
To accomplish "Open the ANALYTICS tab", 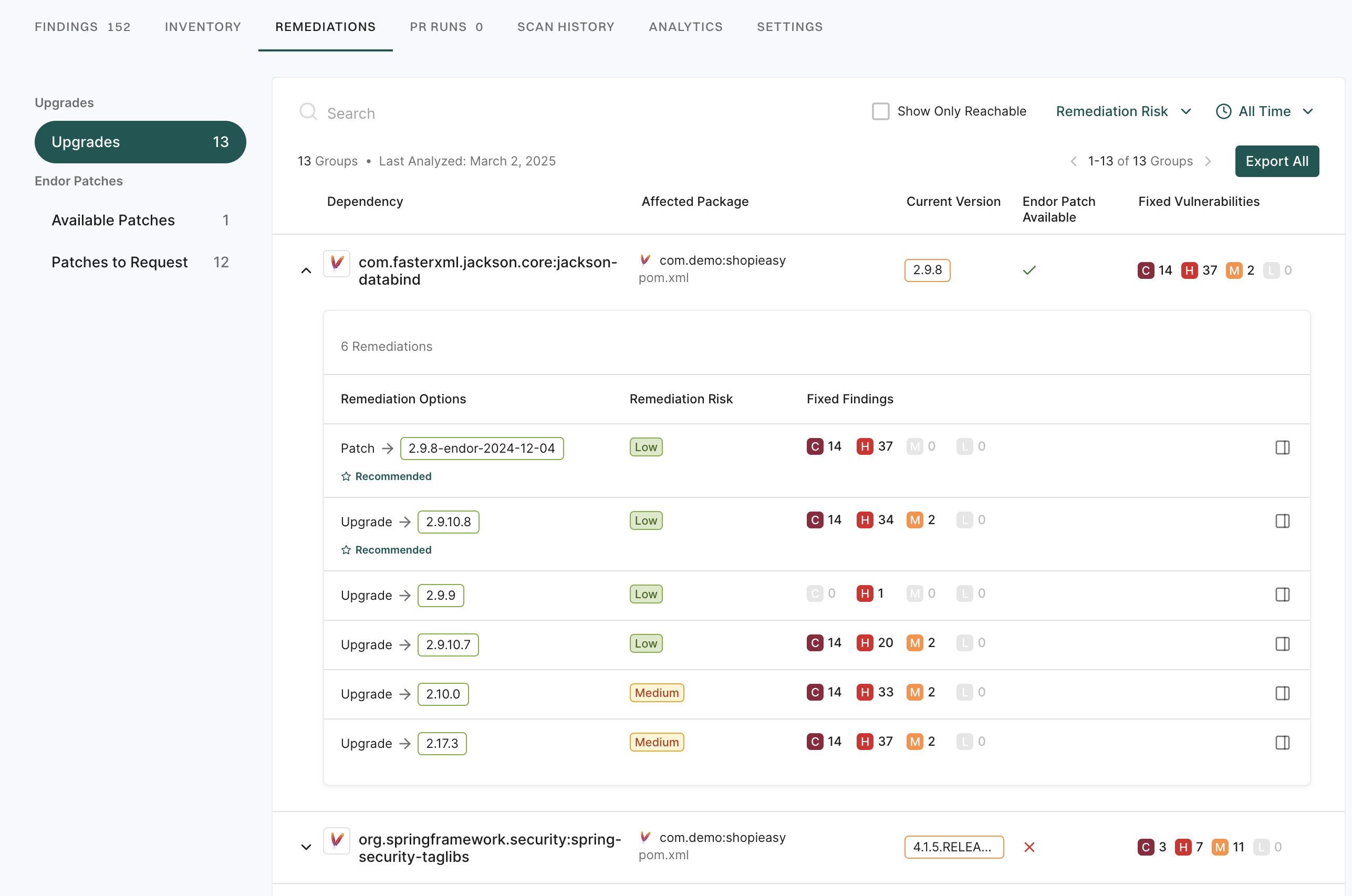I will [685, 26].
